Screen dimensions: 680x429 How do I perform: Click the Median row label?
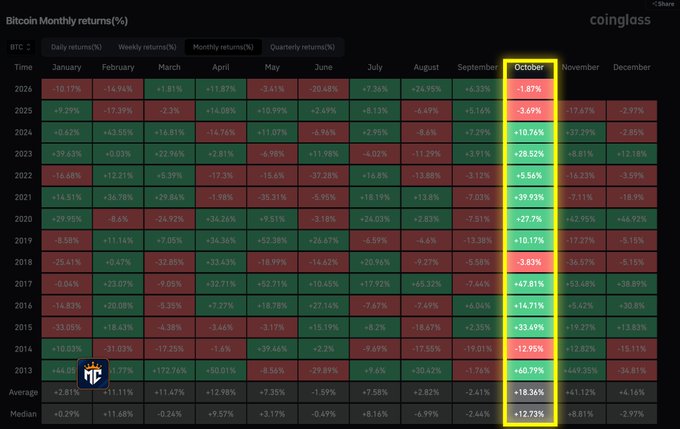coord(23,414)
